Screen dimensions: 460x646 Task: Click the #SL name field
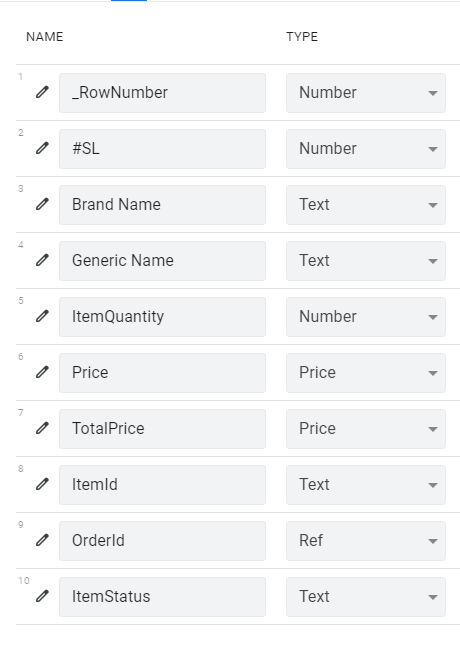(x=162, y=149)
